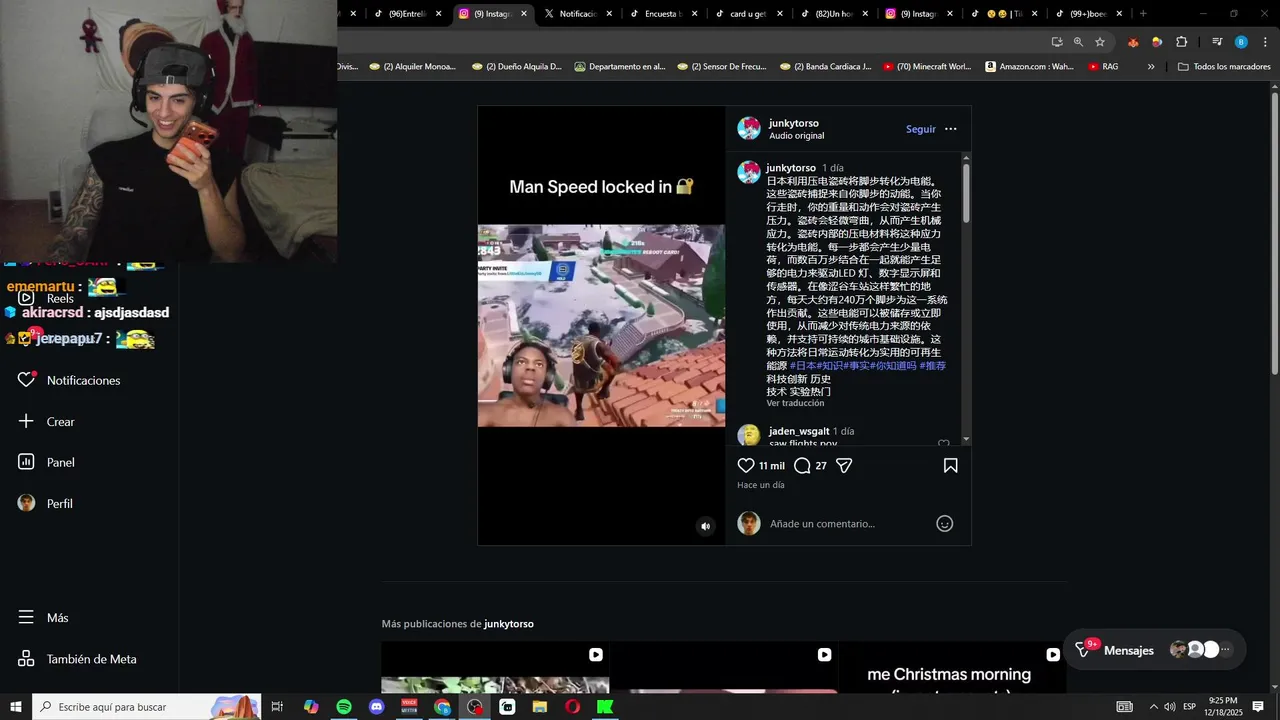The height and width of the screenshot is (720, 1280).
Task: Expand the bookmarks overflow chevron
Action: (1151, 67)
